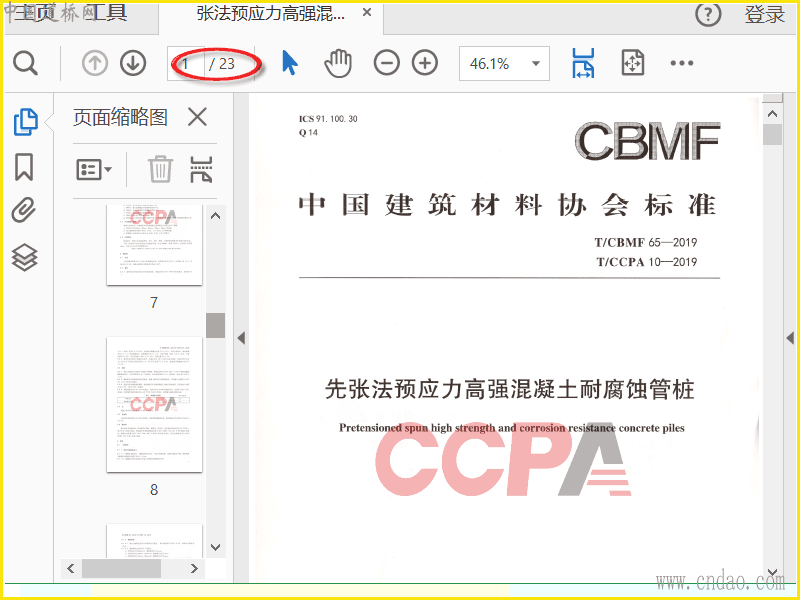800x600 pixels.
Task: Select page 7 thumbnail
Action: 154,245
